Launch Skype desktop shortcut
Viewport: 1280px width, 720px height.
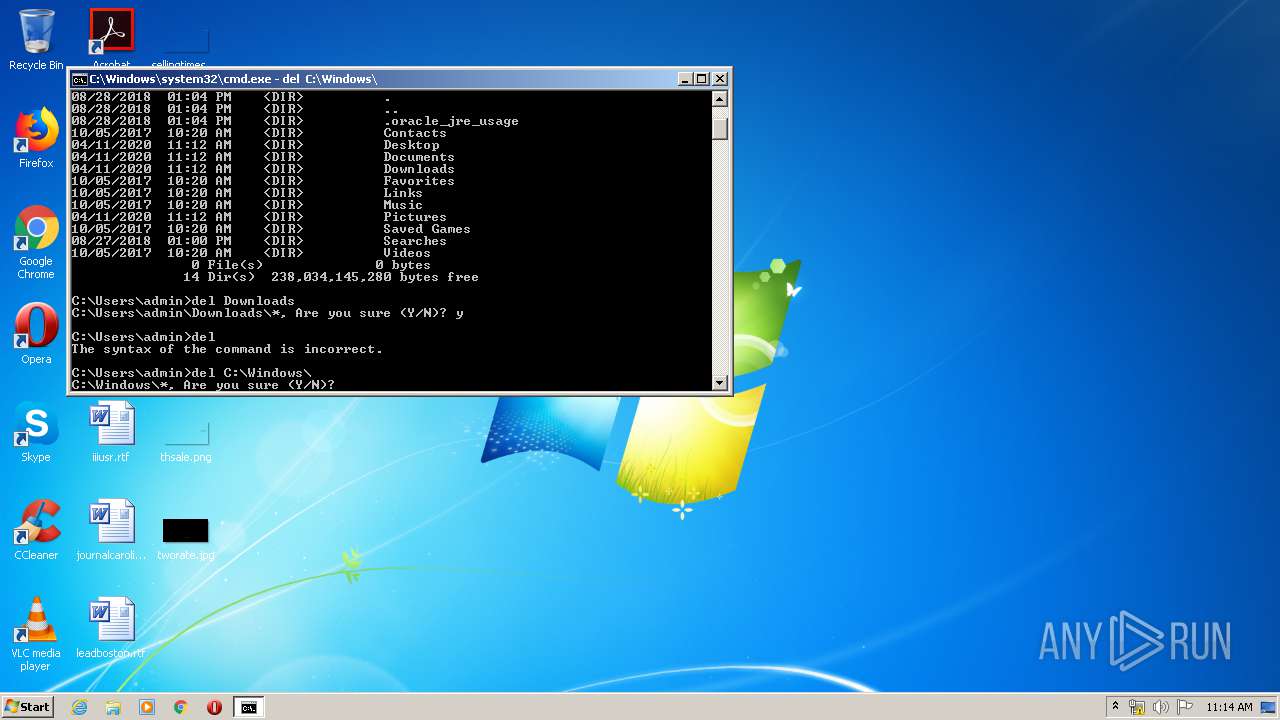point(36,432)
